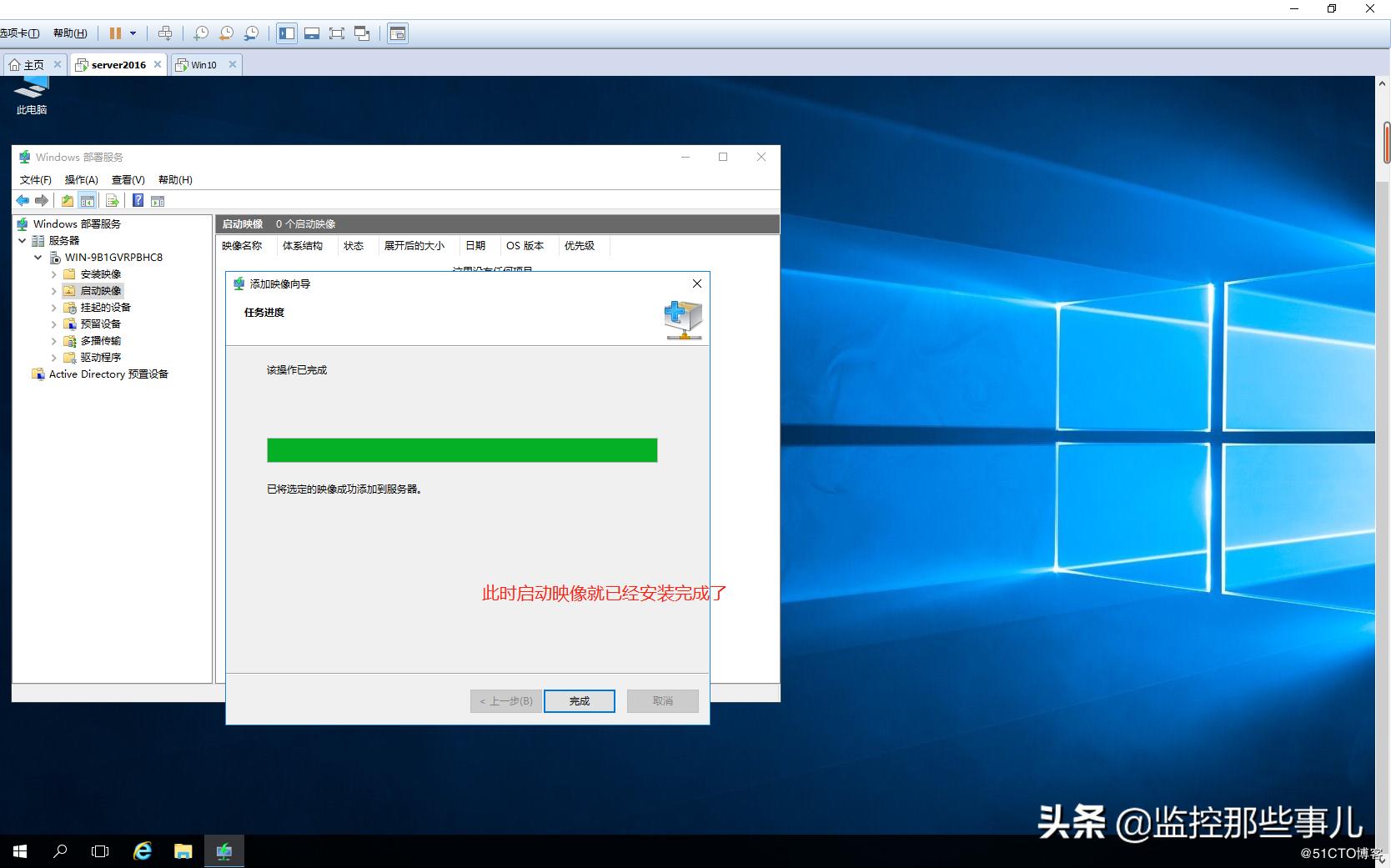This screenshot has height=868, width=1391.
Task: Click the send Ctrl+Alt+Del toolbar icon
Action: (x=165, y=33)
